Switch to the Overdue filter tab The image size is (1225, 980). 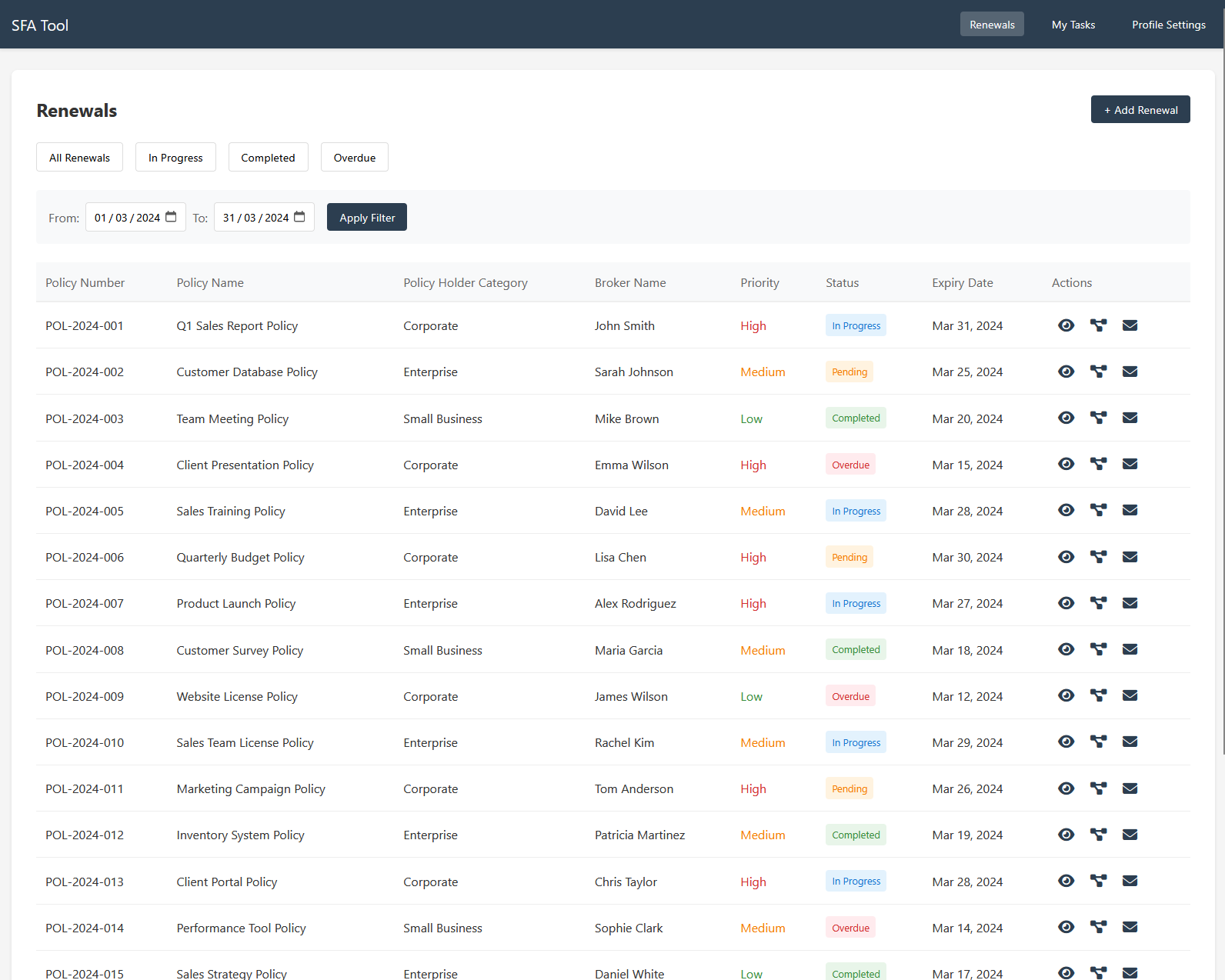[x=354, y=158]
